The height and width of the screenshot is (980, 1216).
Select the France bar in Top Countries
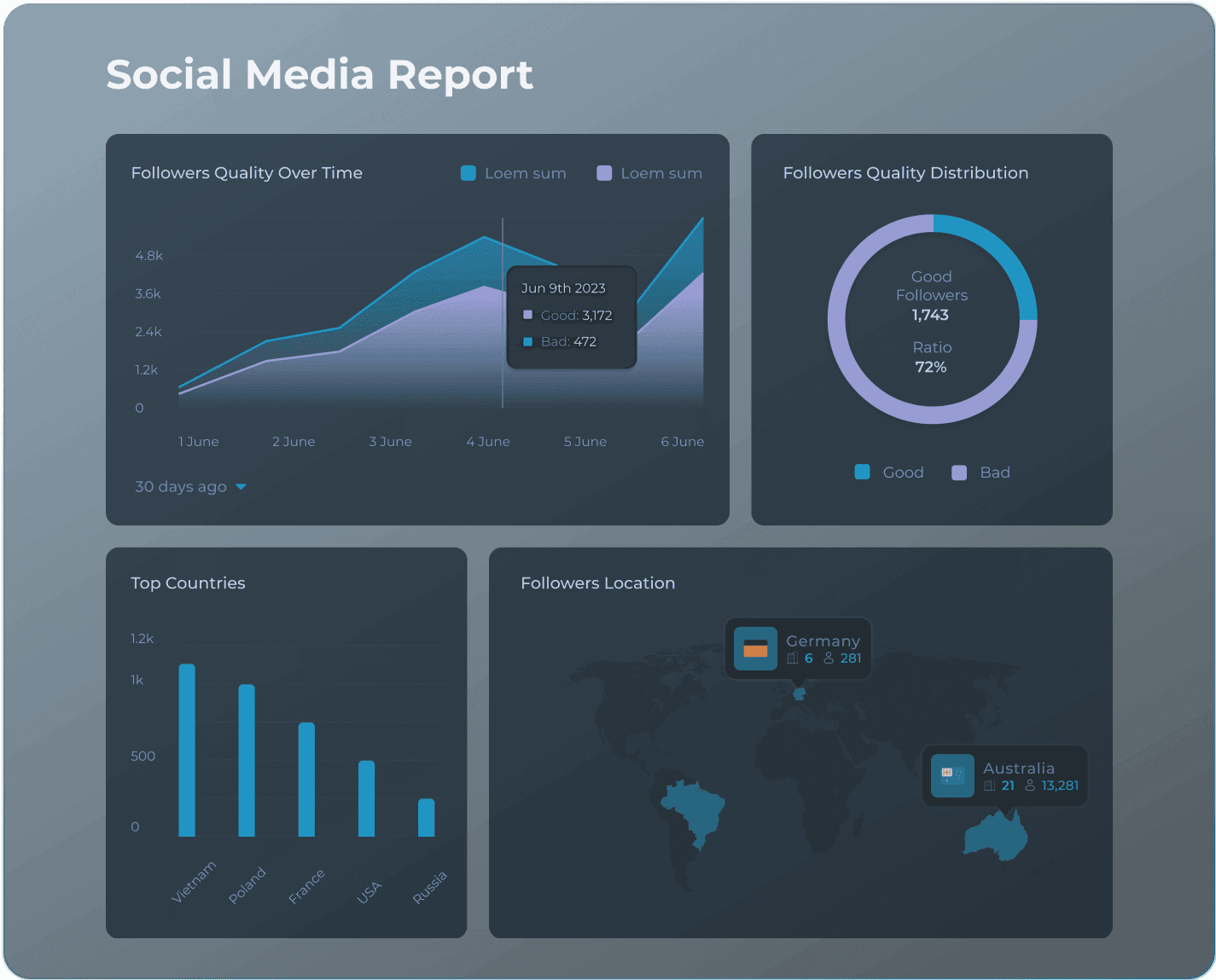point(306,780)
